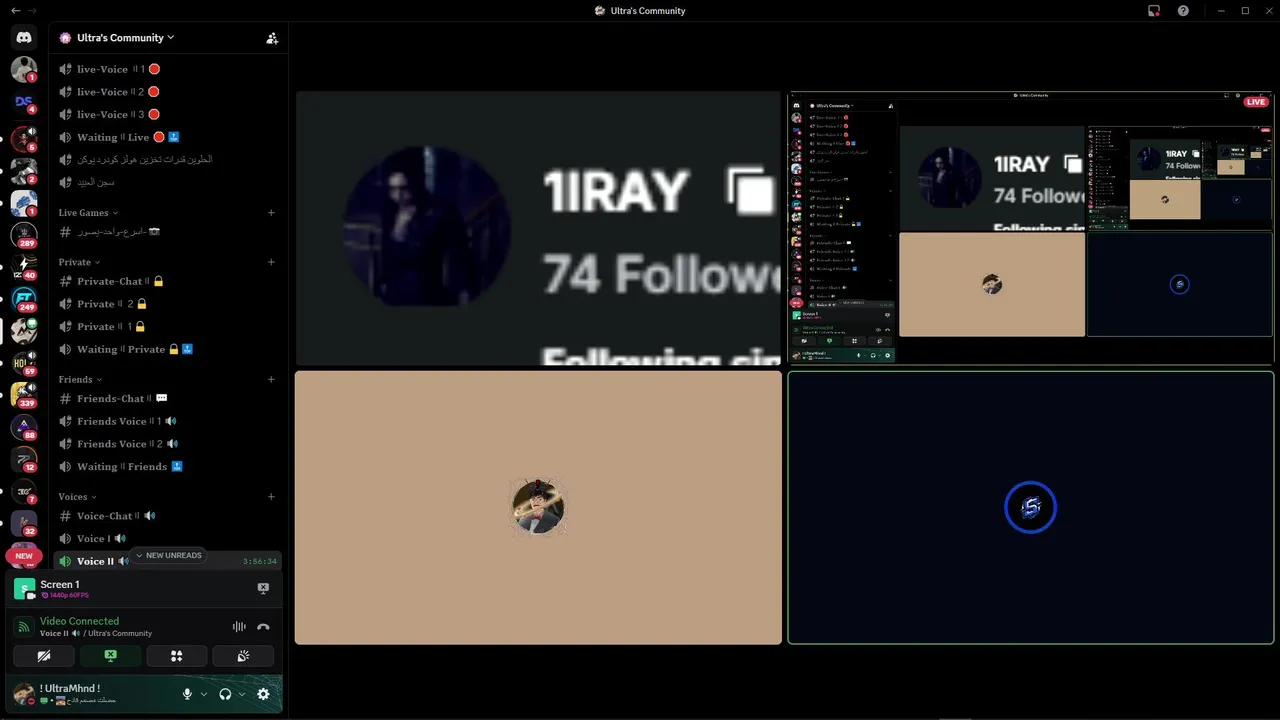Focus the tan background participant tile
Screen dimensions: 1280x720
tap(538, 508)
